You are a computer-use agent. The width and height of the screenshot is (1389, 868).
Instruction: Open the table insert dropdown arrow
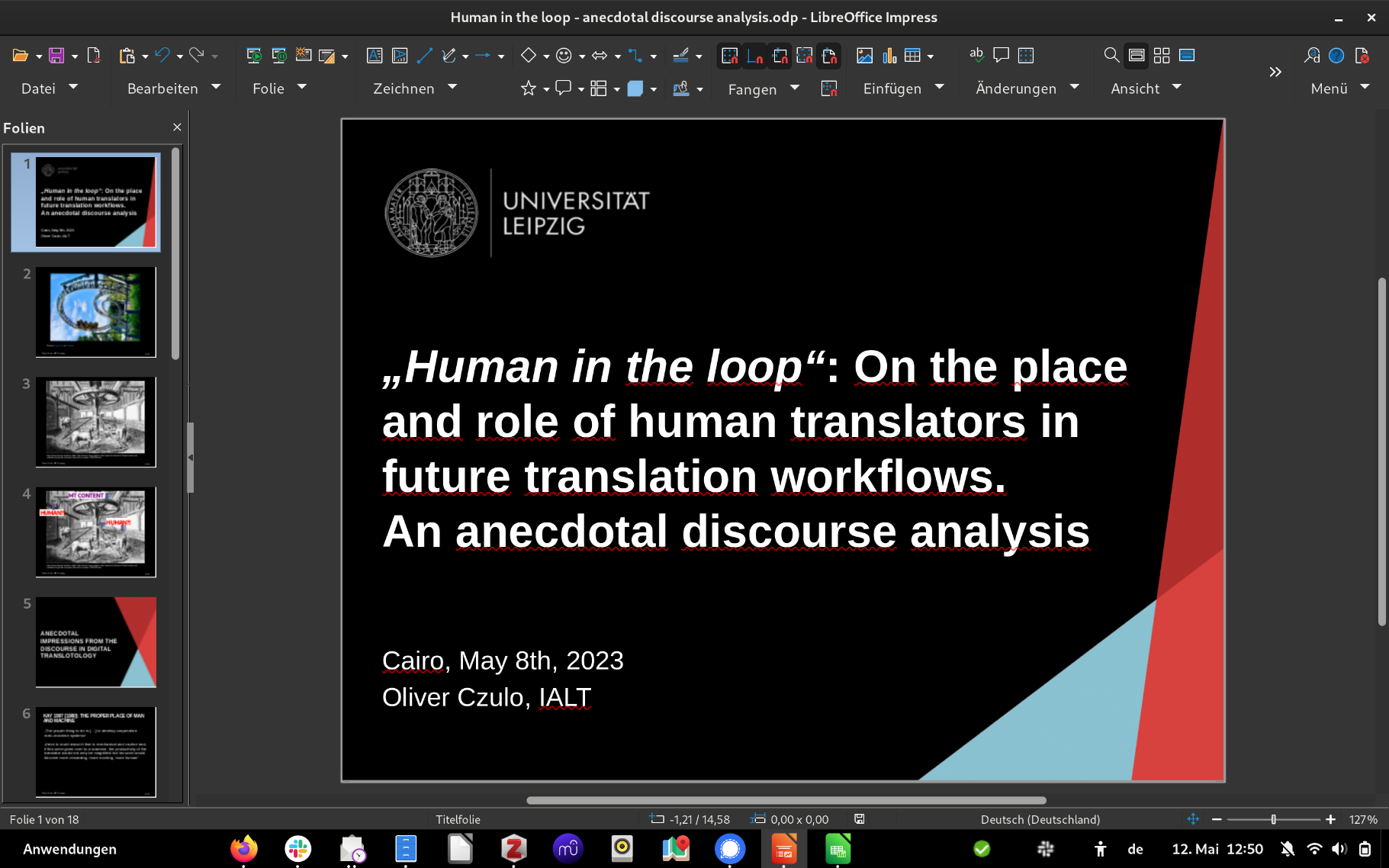[931, 56]
